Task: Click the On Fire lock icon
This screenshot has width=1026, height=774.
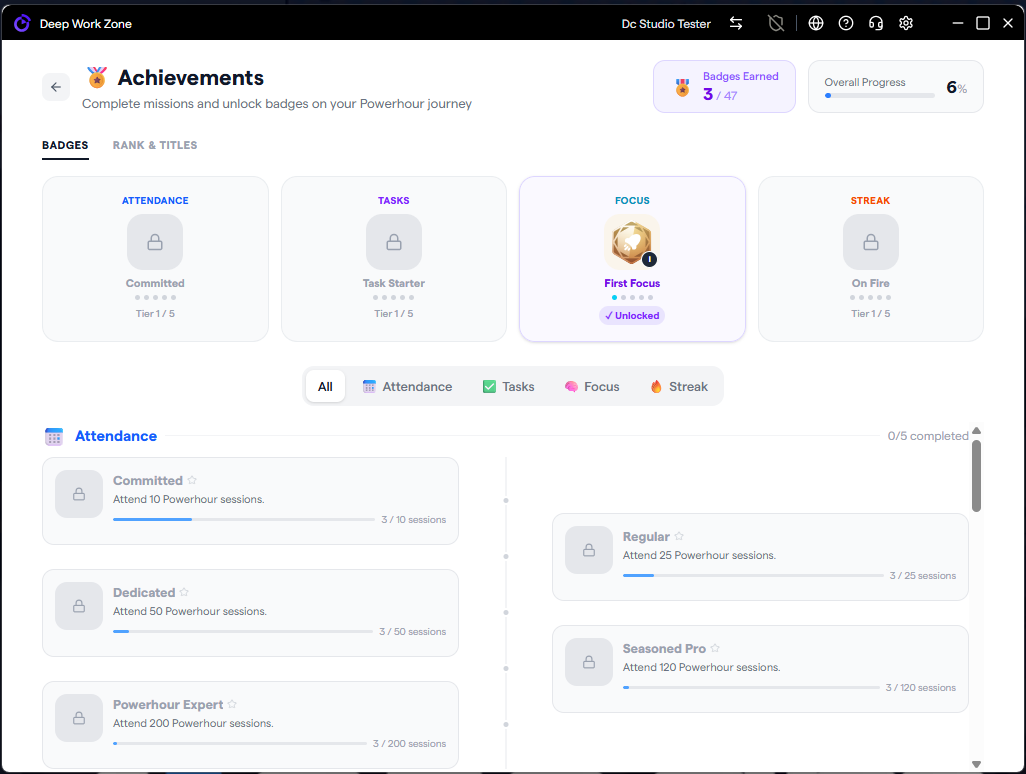Action: tap(871, 242)
